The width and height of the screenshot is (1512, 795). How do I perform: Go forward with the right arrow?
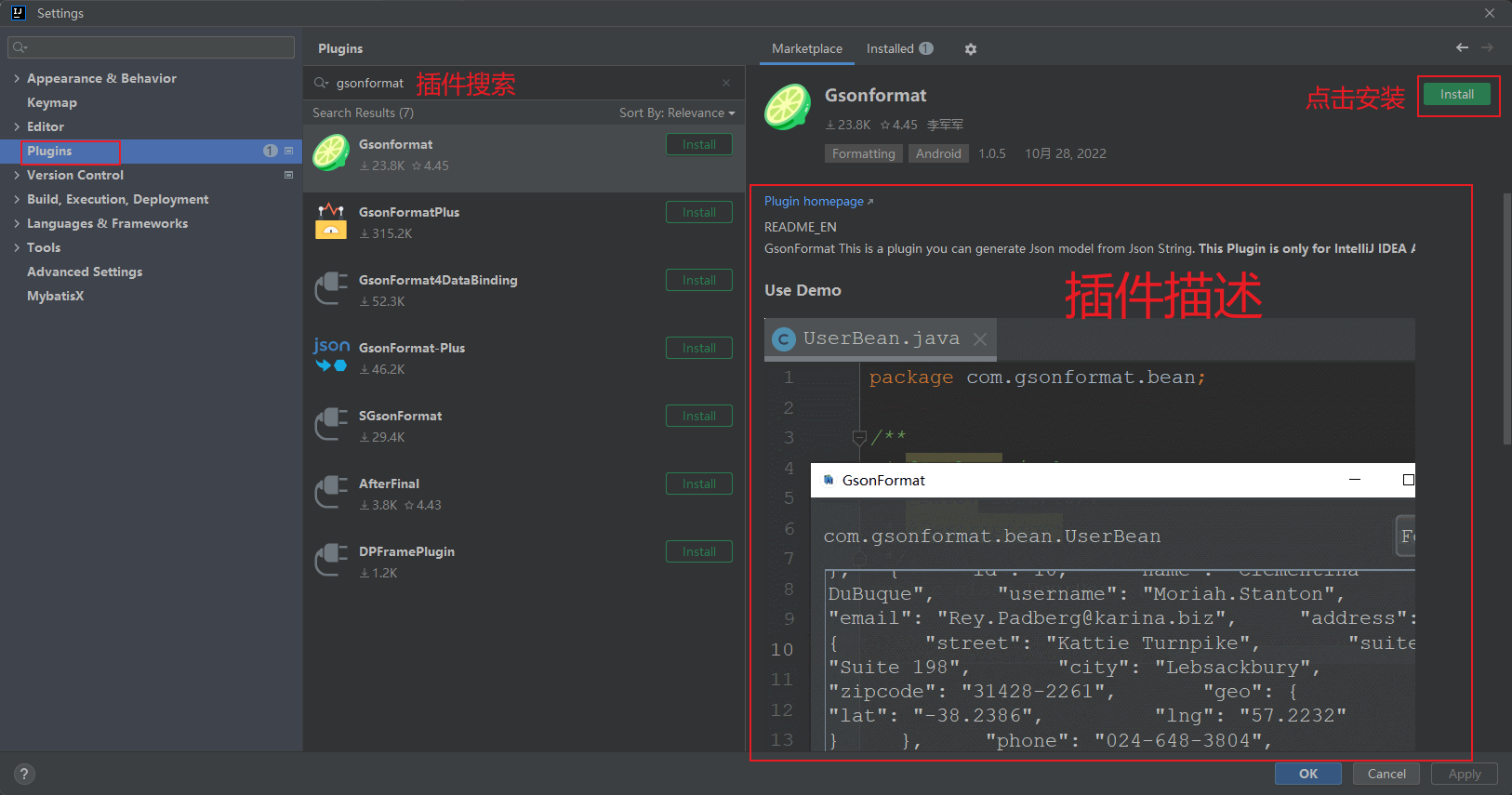click(x=1488, y=47)
